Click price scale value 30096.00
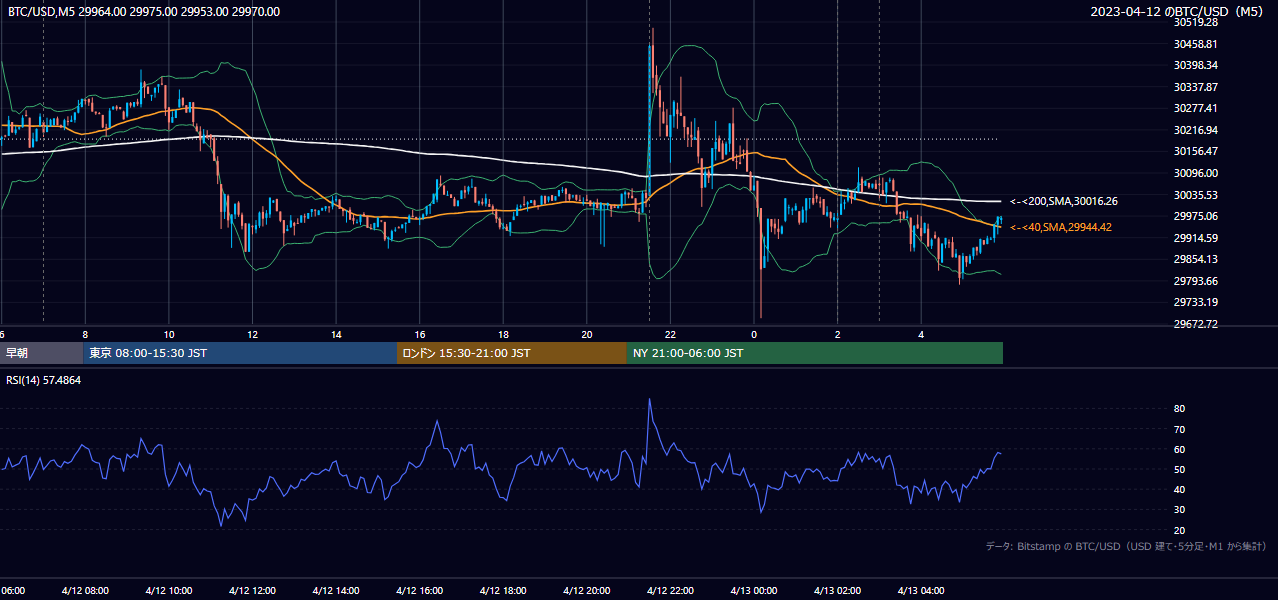The image size is (1278, 600). pyautogui.click(x=1195, y=173)
